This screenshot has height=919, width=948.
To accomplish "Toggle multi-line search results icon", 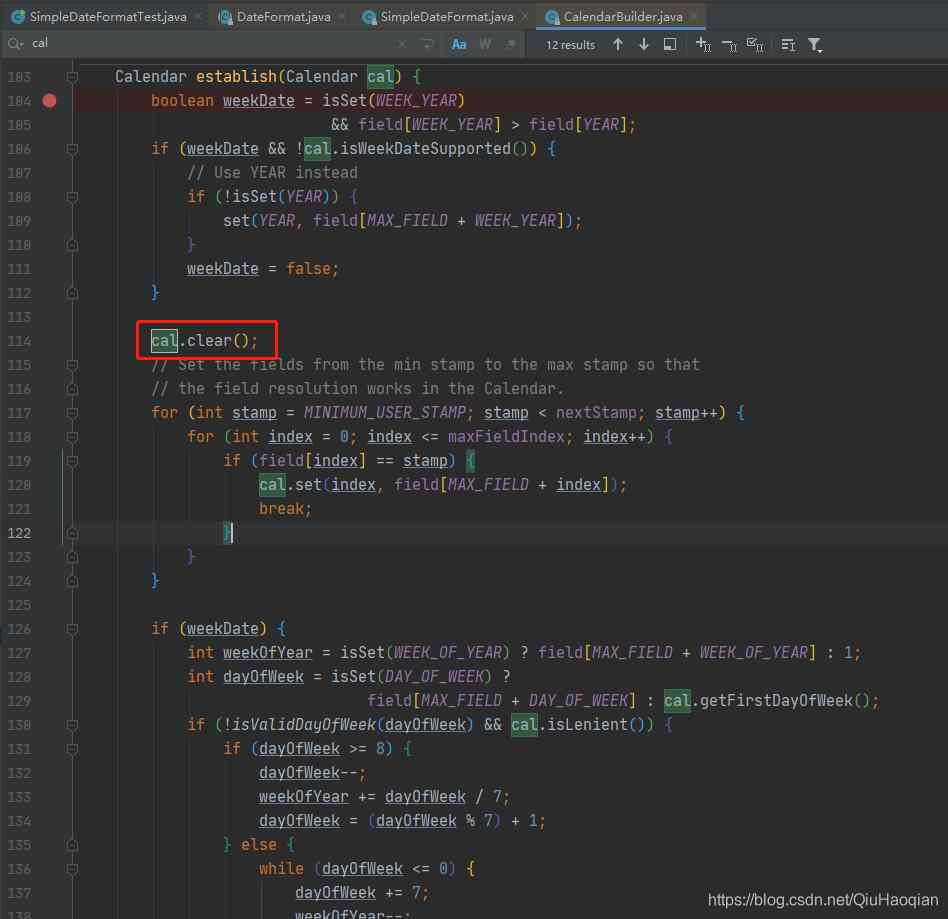I will [788, 45].
